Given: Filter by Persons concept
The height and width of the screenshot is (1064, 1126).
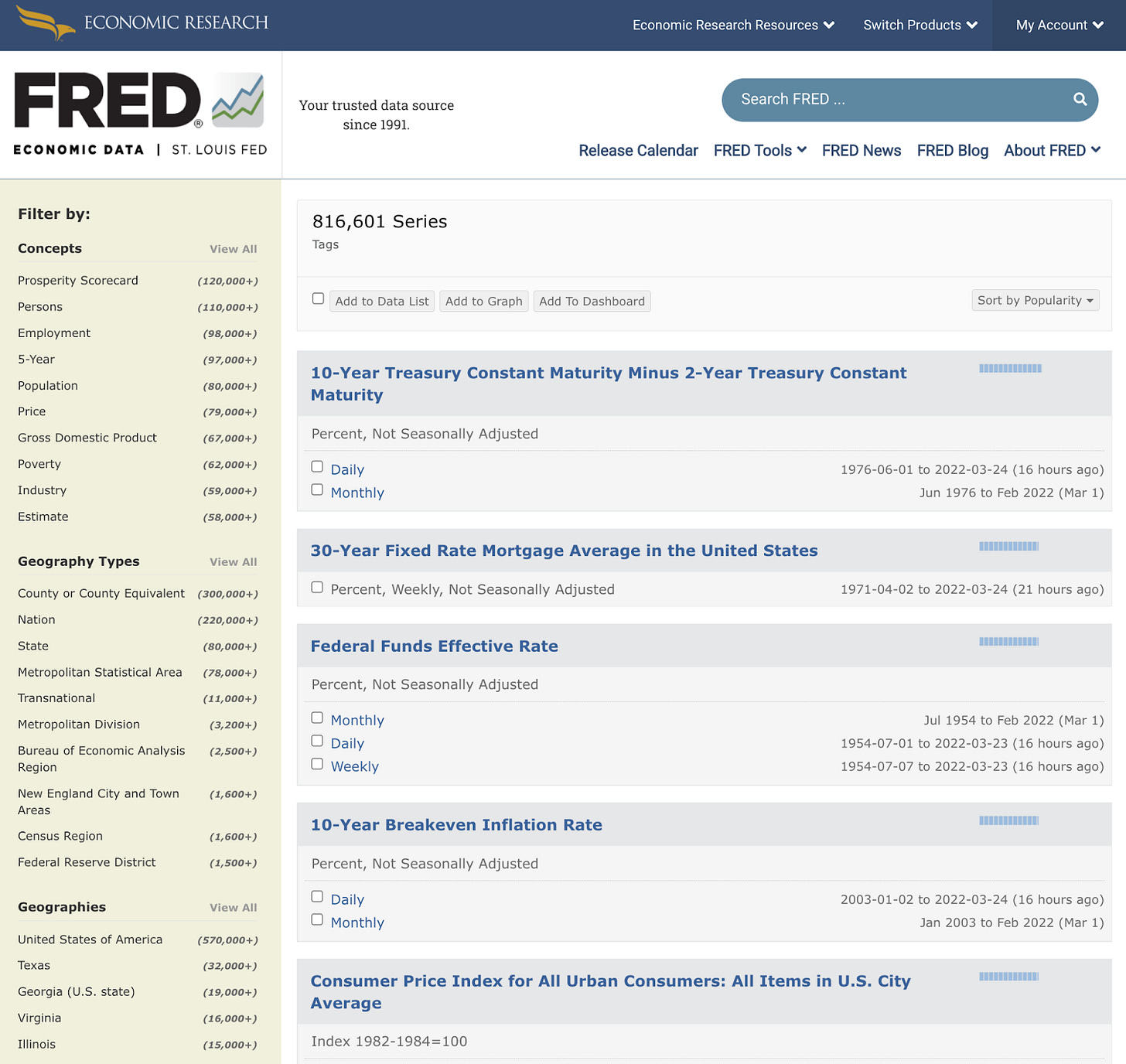Looking at the screenshot, I should 40,306.
